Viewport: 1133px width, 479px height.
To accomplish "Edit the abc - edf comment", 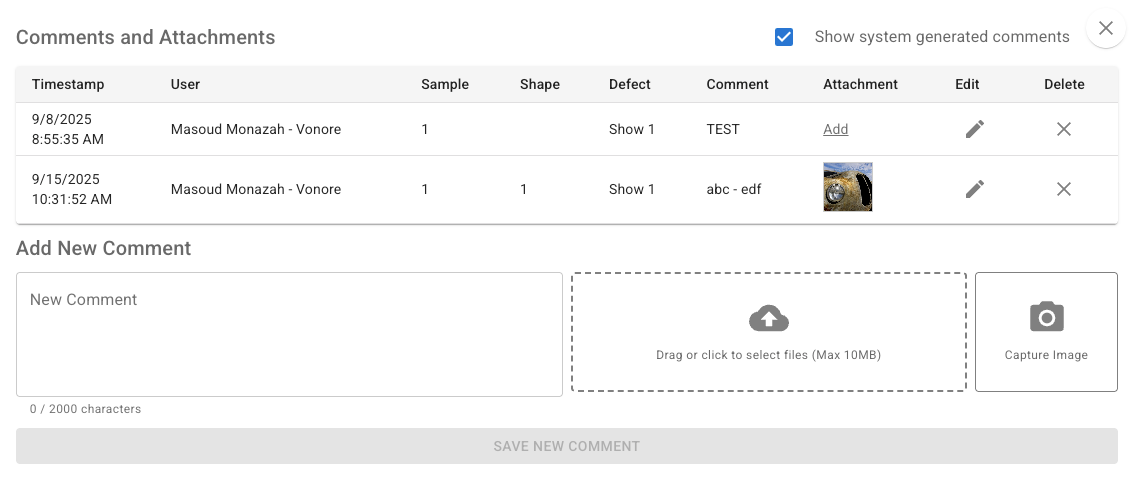I will pos(975,189).
